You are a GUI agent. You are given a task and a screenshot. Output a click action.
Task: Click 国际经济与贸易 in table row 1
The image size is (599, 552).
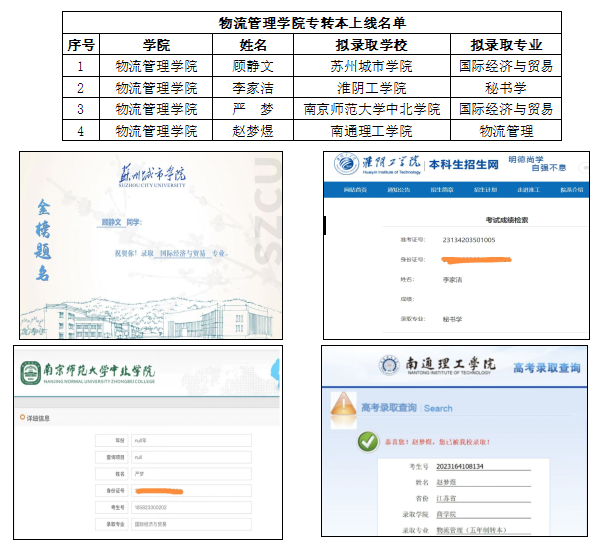pyautogui.click(x=506, y=66)
